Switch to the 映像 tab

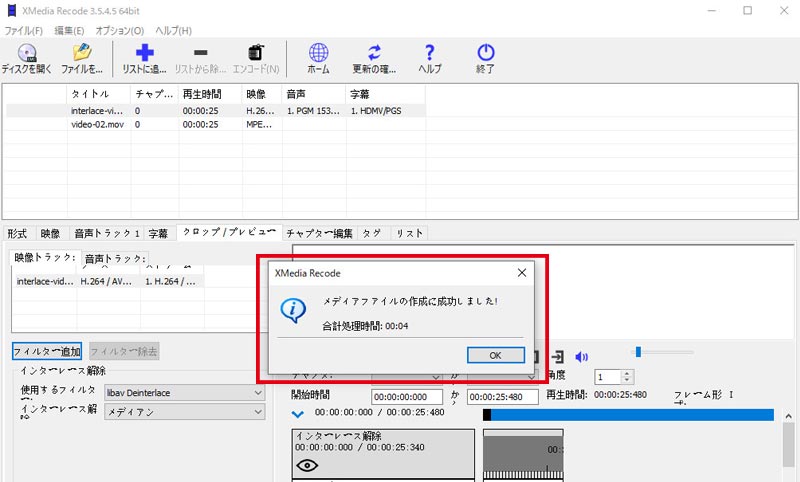pos(50,234)
